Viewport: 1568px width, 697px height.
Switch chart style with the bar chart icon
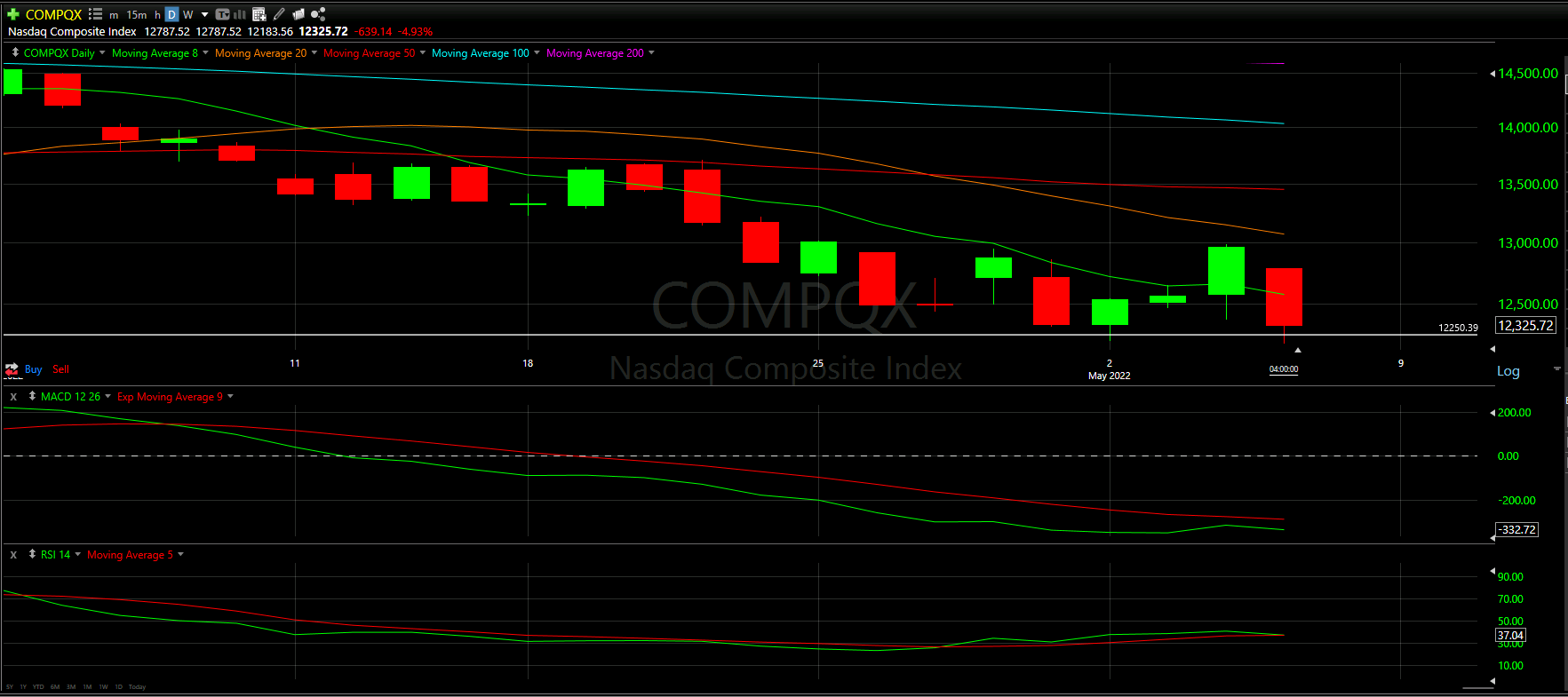tap(240, 14)
